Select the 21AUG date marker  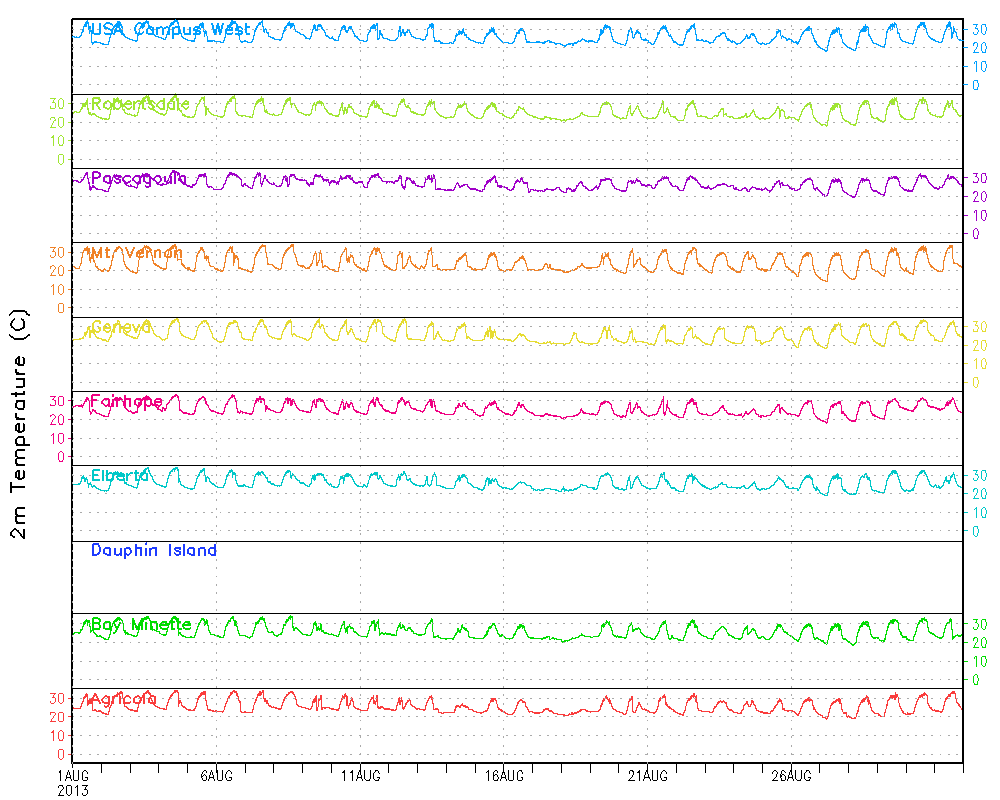[648, 775]
